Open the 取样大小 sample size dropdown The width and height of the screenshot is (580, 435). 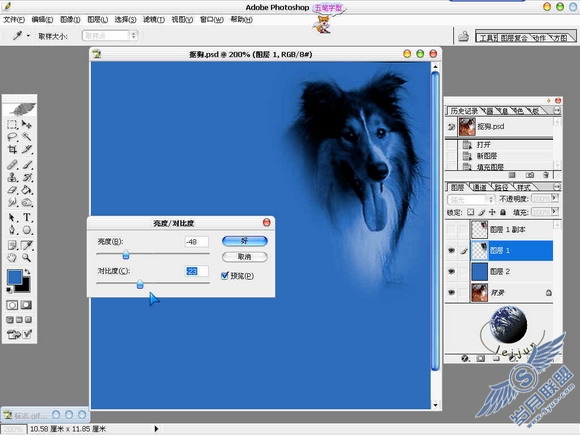(x=110, y=36)
